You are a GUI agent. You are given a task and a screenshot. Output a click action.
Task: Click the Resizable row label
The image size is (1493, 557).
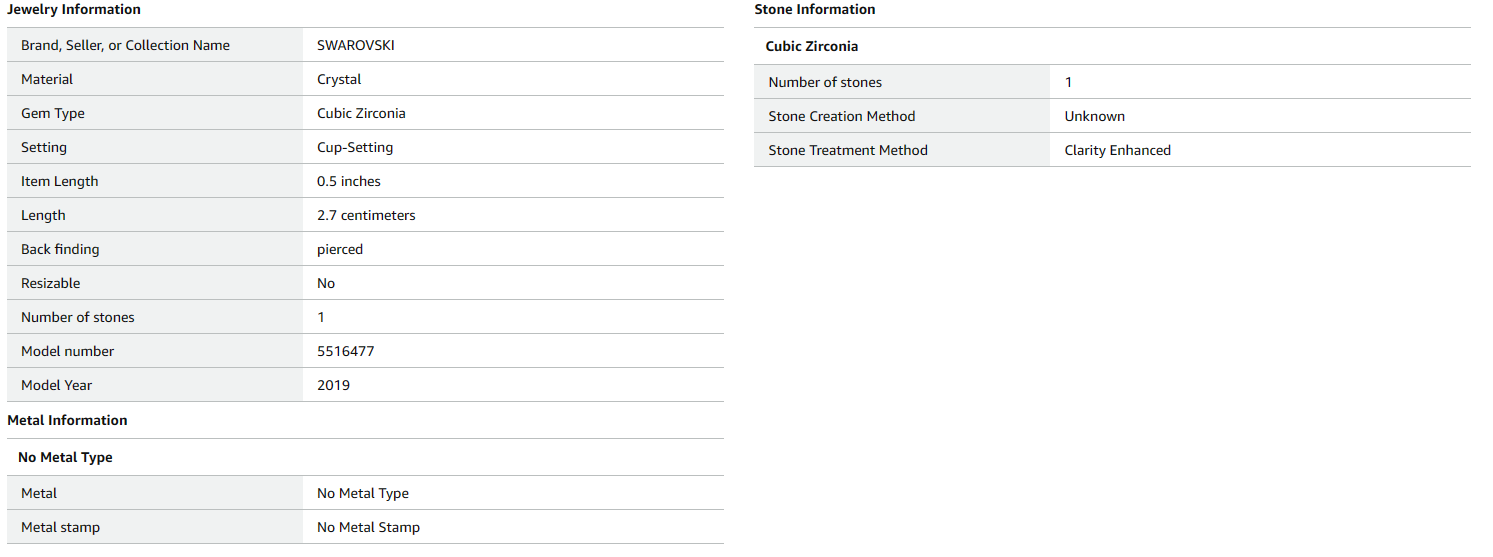click(x=50, y=283)
